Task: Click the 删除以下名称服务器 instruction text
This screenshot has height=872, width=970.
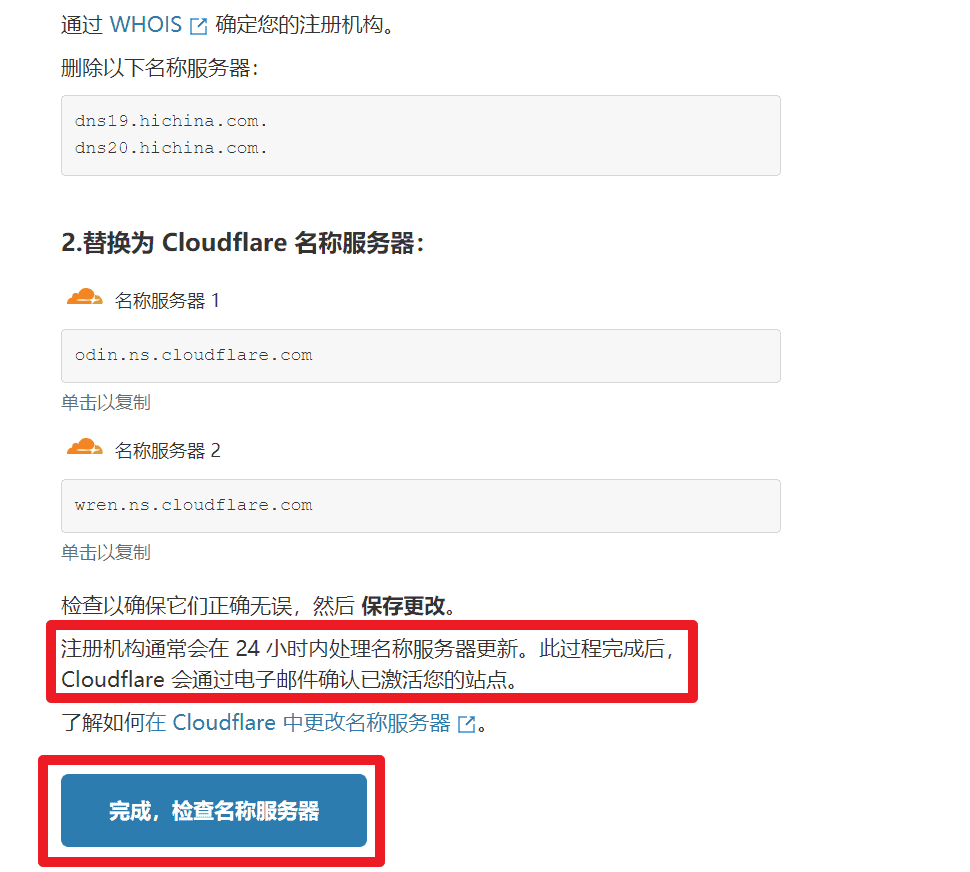Action: tap(160, 68)
